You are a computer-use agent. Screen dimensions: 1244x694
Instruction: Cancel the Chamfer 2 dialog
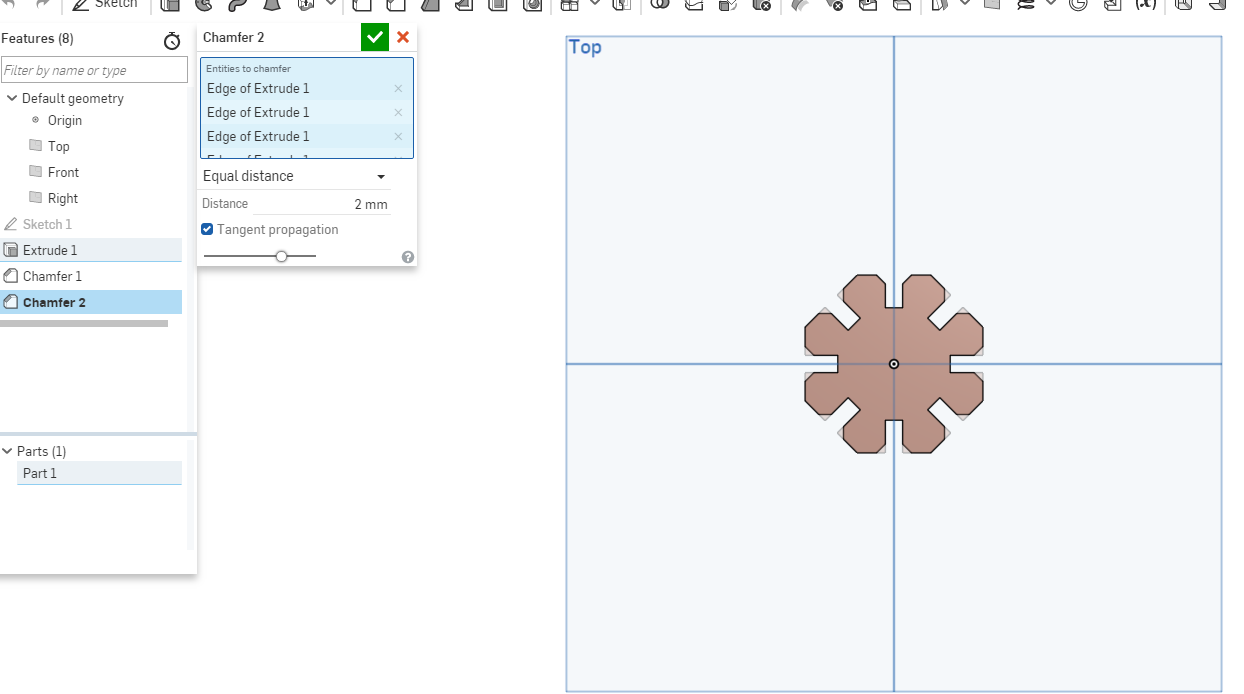403,37
